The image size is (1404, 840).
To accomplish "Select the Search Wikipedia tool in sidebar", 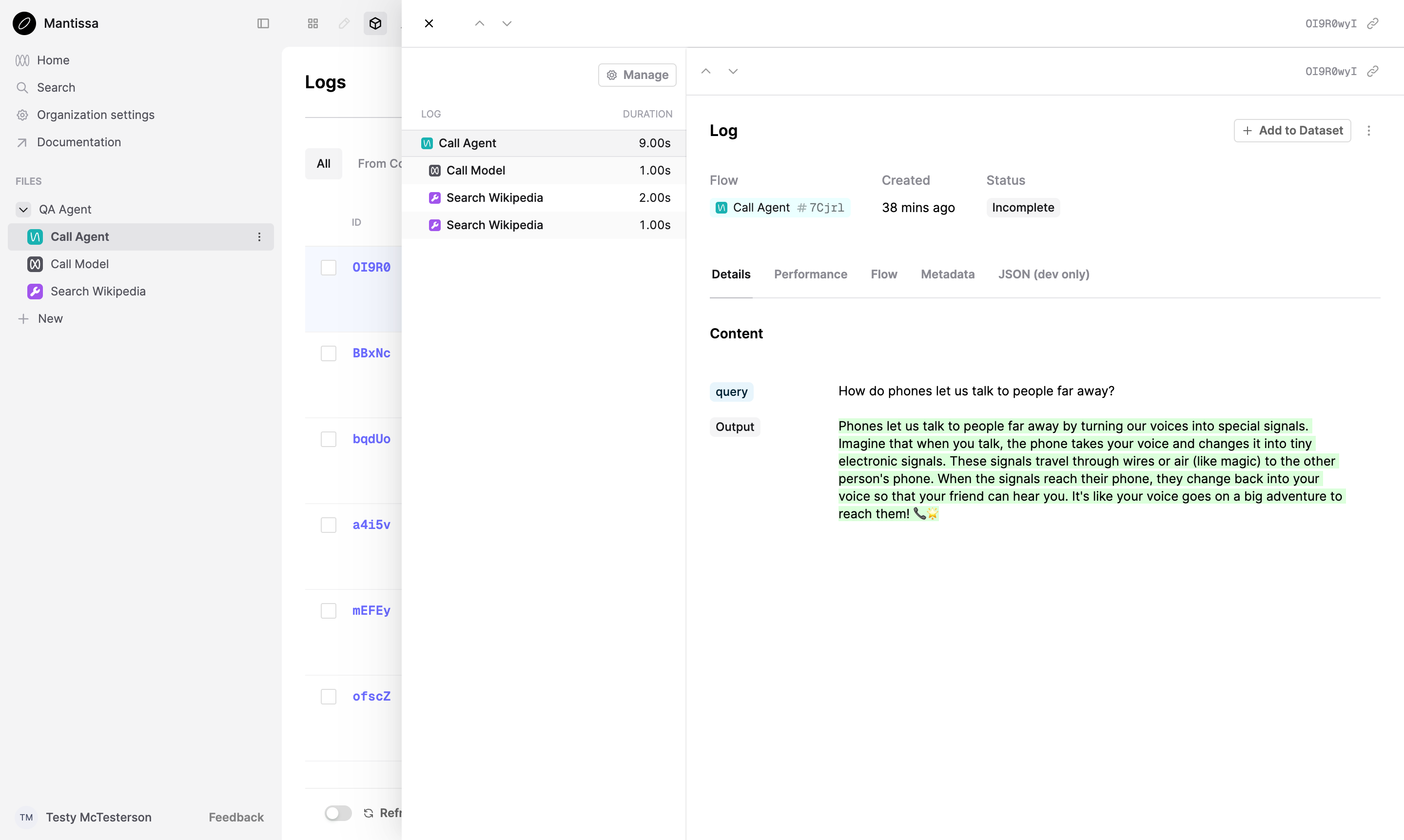I will click(x=98, y=291).
